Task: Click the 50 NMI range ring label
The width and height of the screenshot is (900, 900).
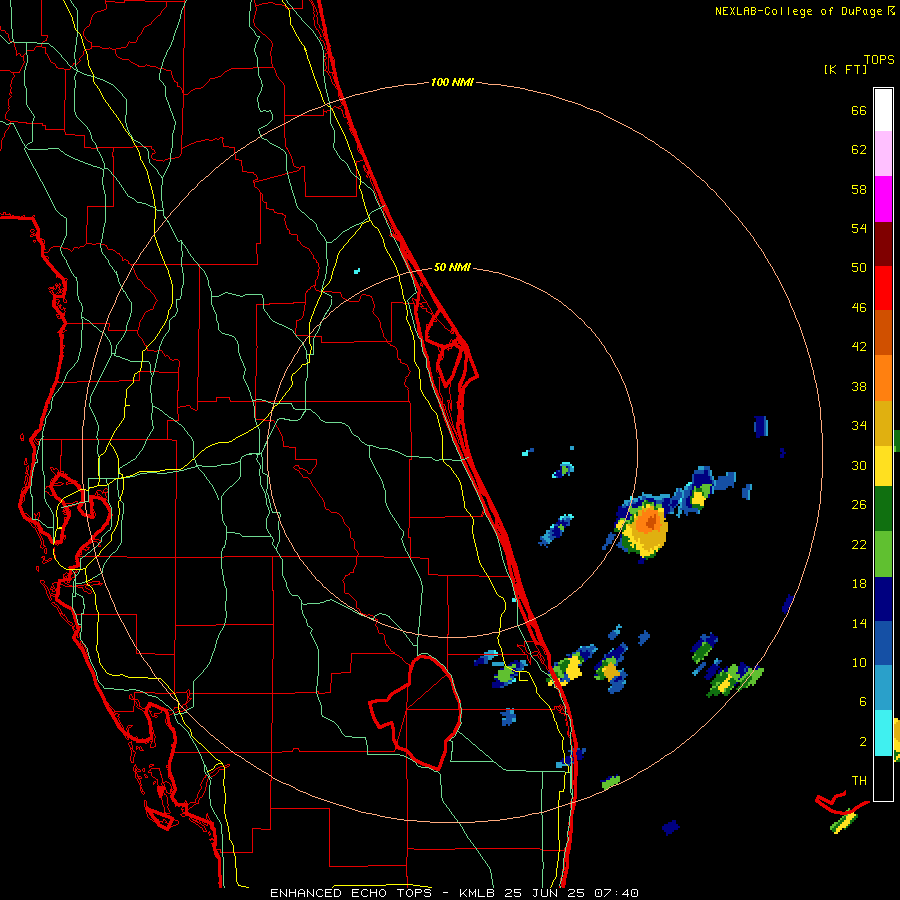Action: (452, 267)
